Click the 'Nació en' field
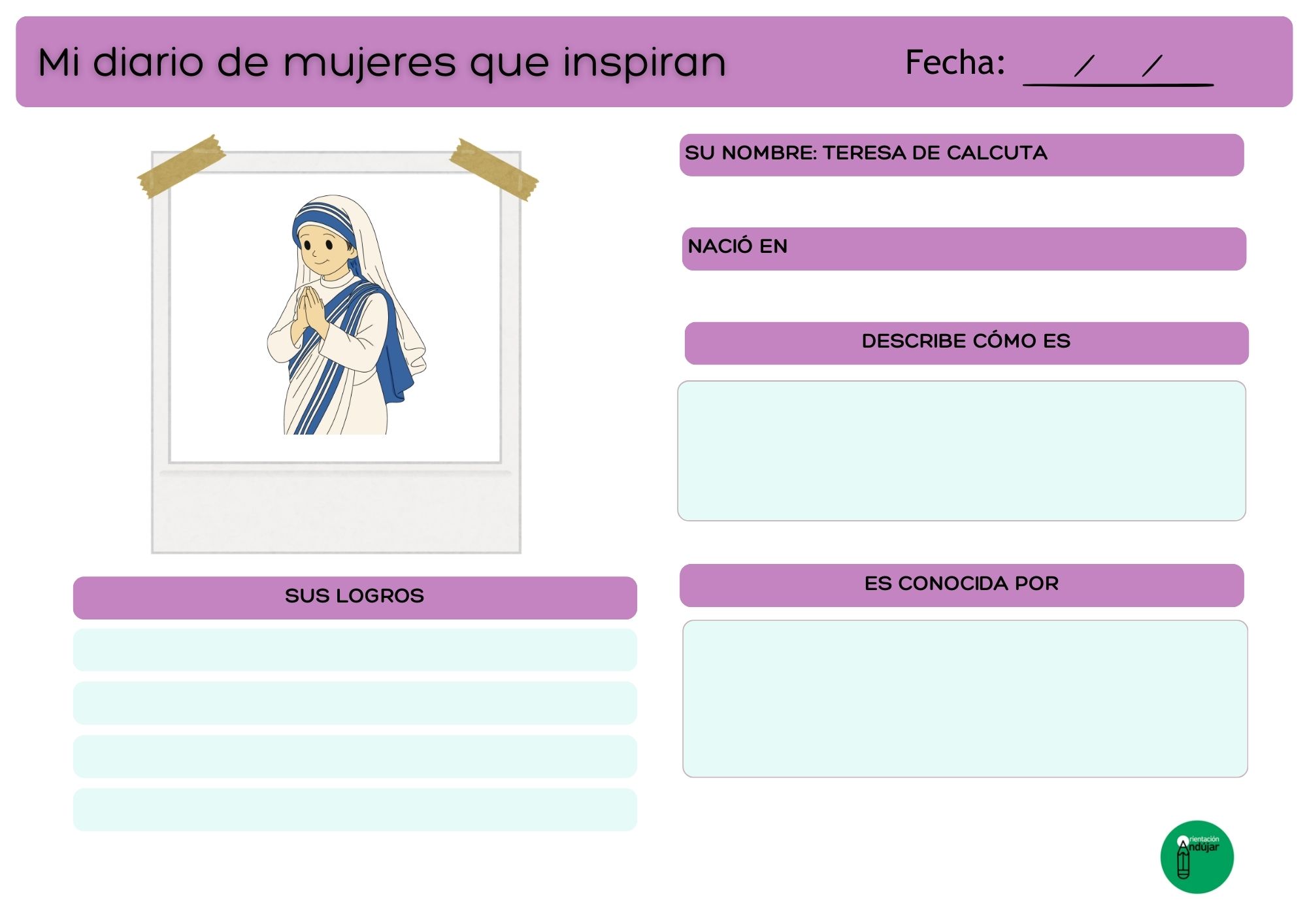This screenshot has height=924, width=1307. coord(964,248)
